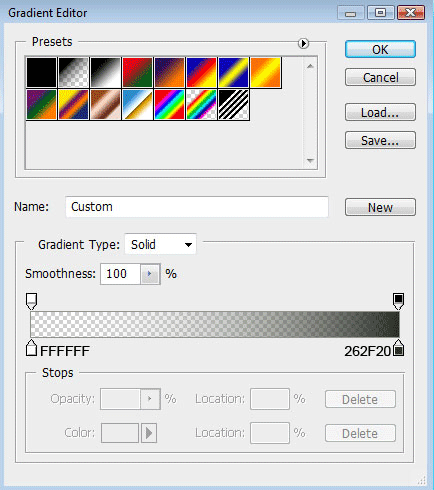Open the Gradient Type dropdown
434x490 pixels.
click(x=160, y=245)
